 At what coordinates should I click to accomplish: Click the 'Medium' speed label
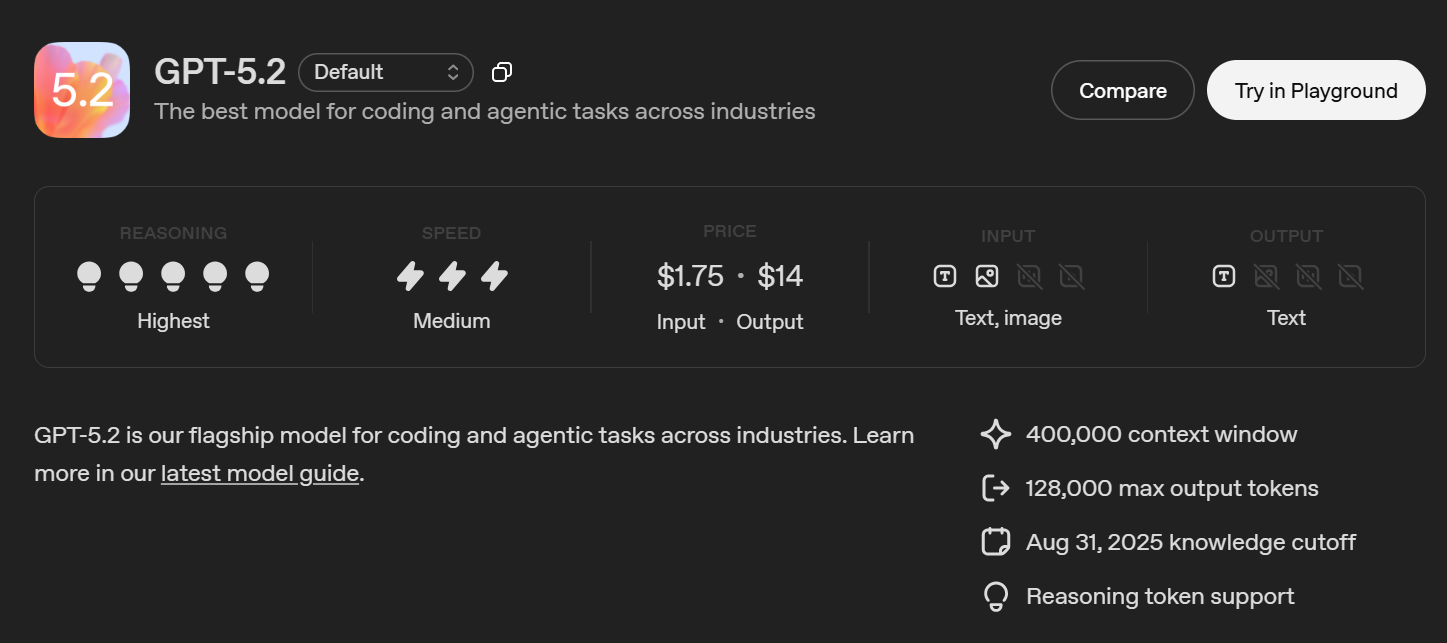(x=452, y=321)
